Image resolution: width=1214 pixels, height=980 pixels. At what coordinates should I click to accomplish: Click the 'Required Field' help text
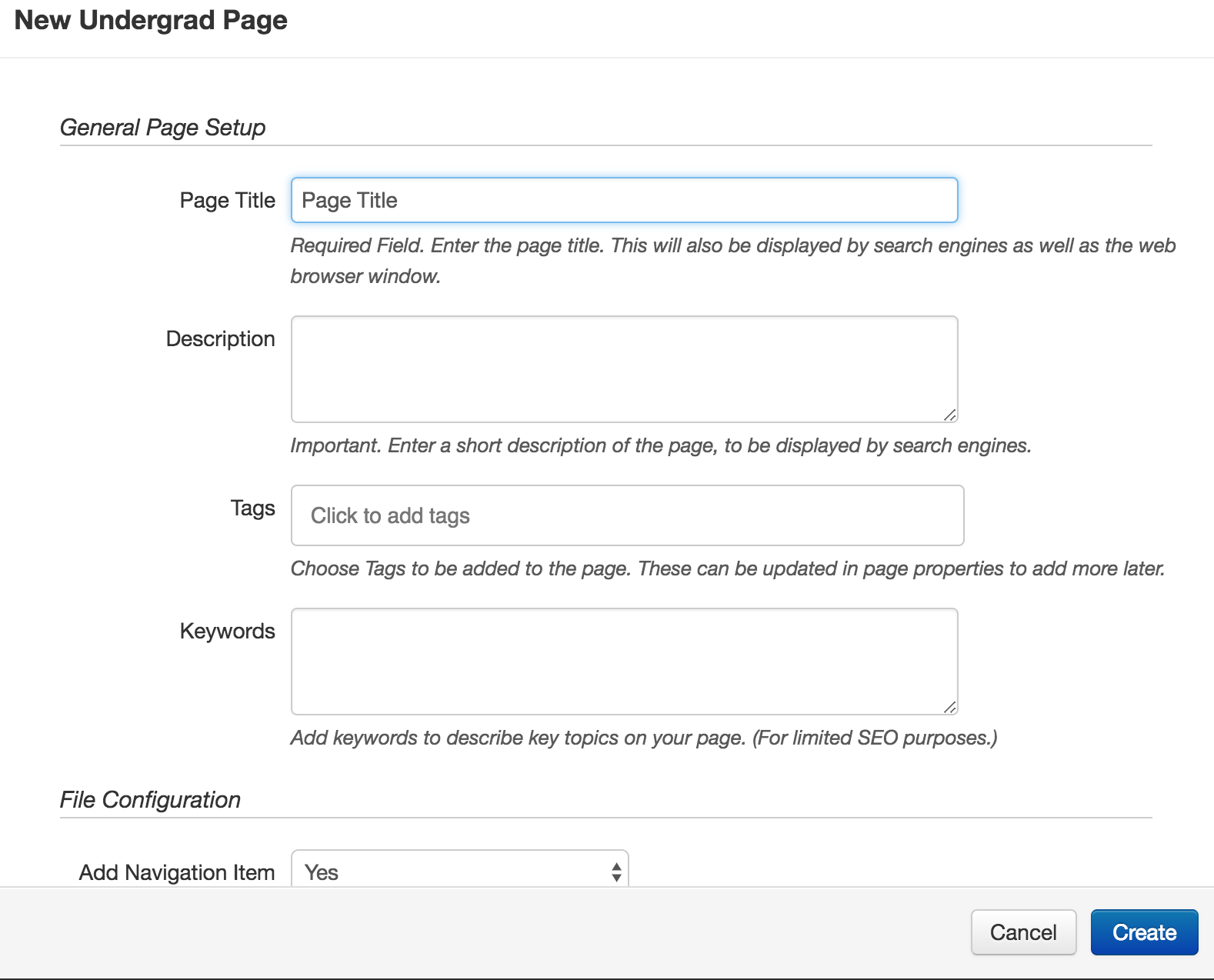732,245
